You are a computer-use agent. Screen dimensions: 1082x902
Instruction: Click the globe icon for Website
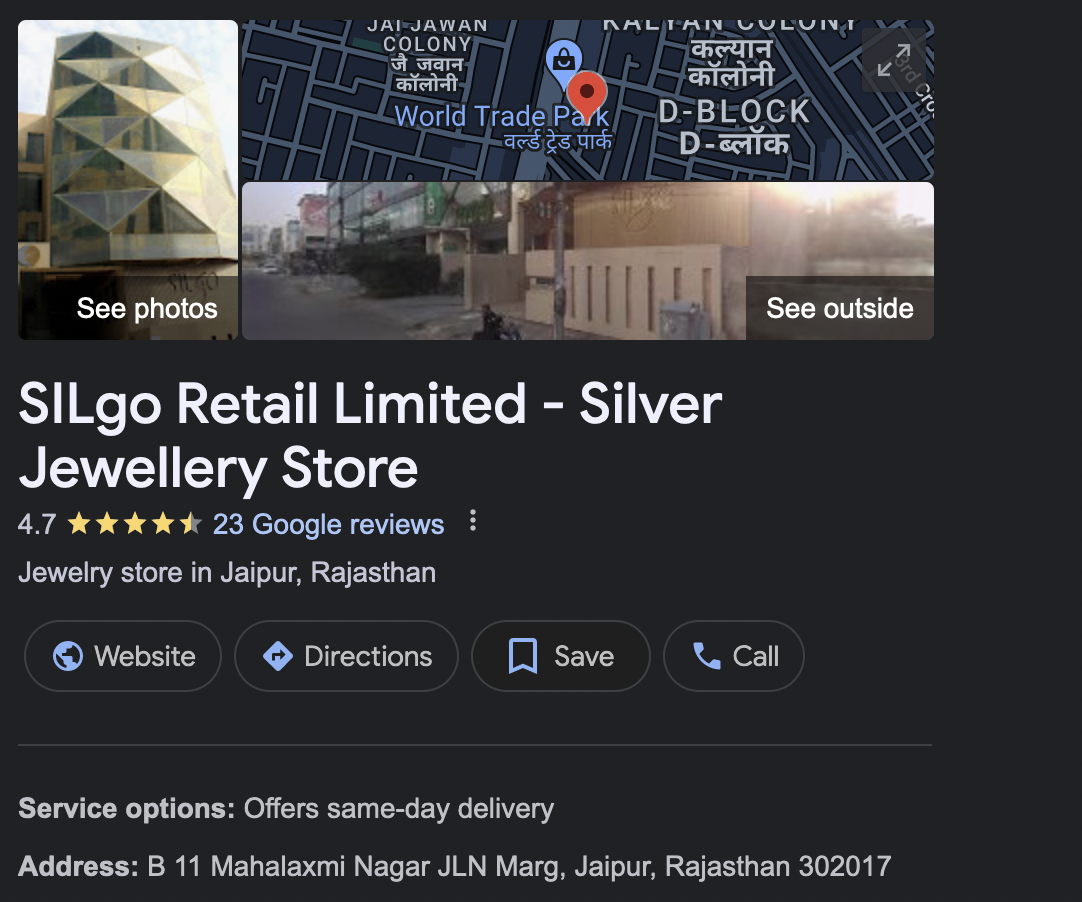tap(68, 656)
